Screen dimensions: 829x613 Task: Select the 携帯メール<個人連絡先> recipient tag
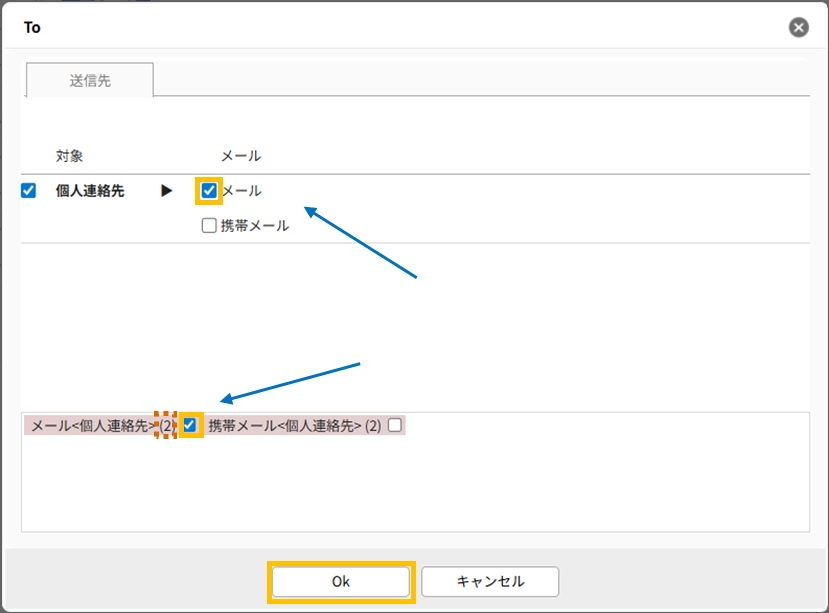point(285,426)
